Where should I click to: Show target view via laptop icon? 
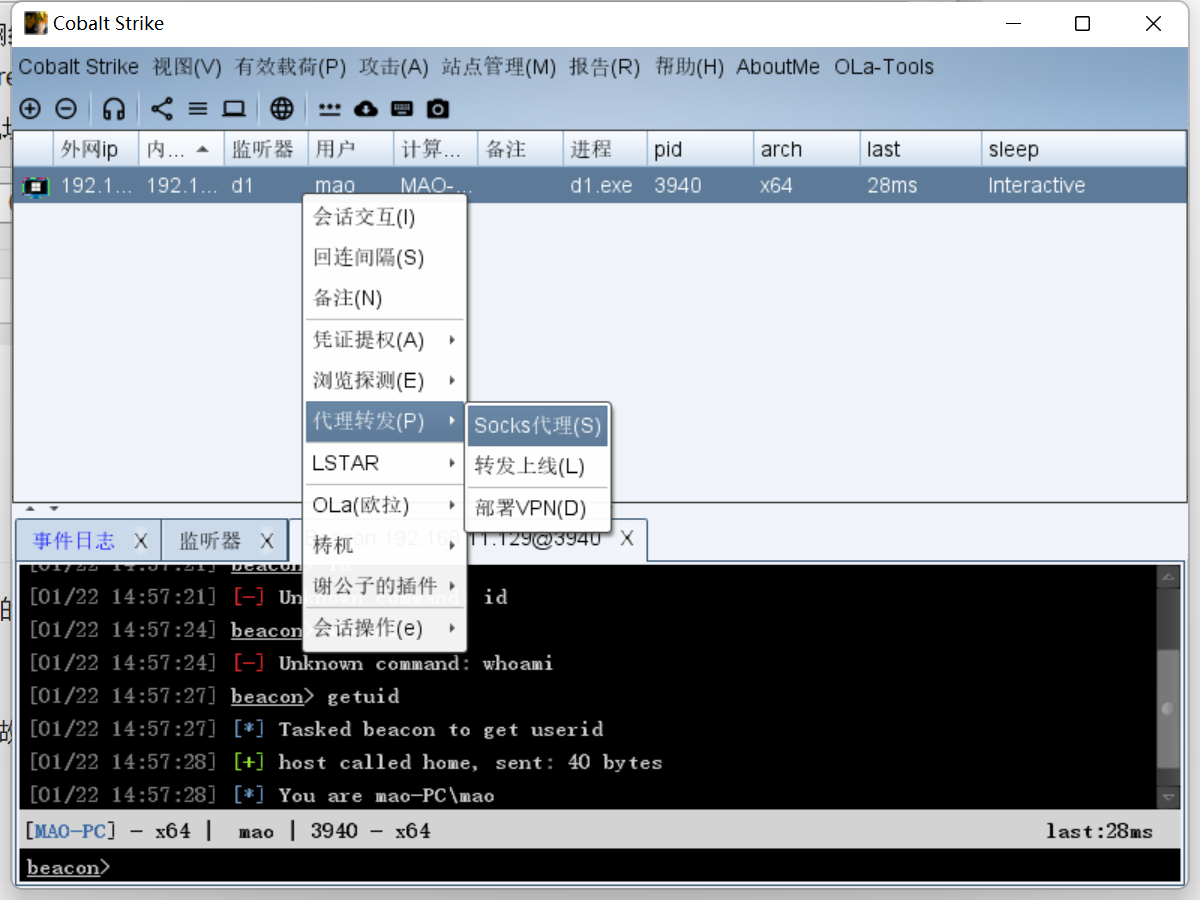tap(234, 108)
